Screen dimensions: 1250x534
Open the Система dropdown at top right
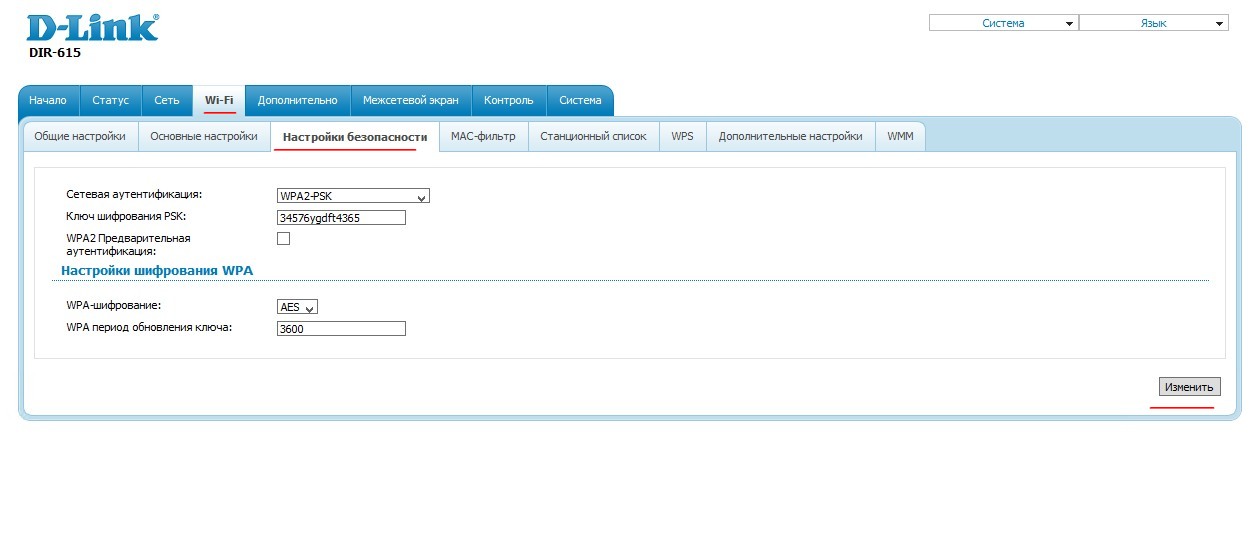pos(1003,23)
